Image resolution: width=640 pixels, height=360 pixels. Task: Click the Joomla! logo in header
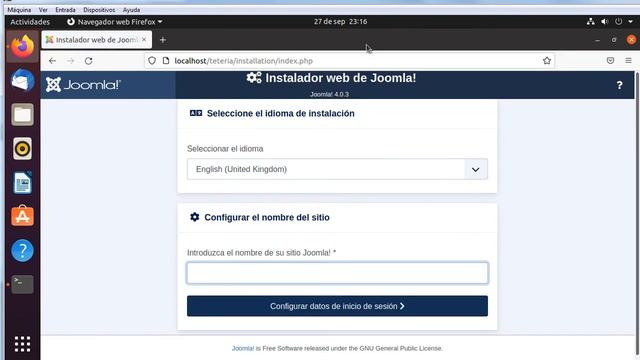[83, 85]
